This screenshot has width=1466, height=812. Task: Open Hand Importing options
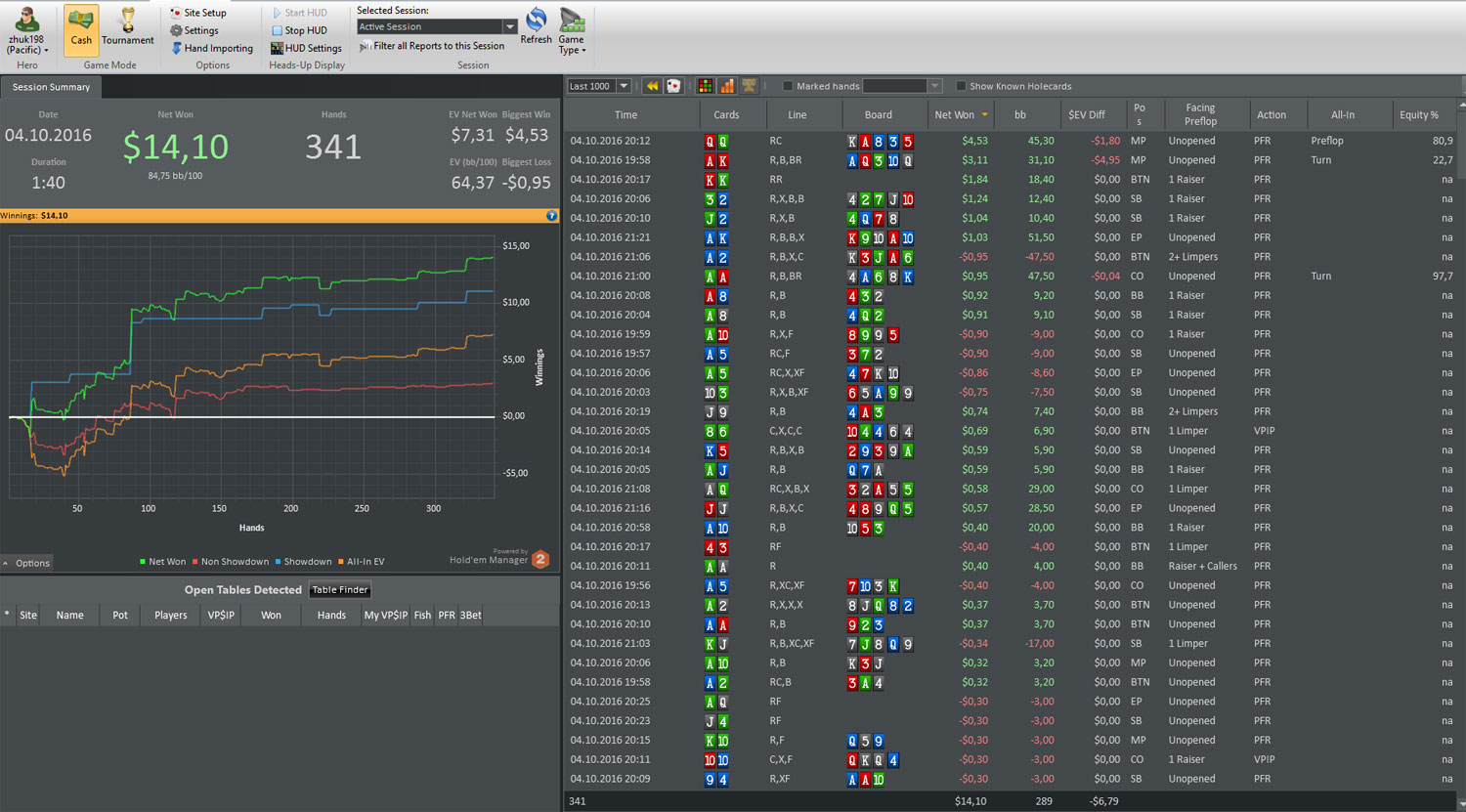[212, 48]
